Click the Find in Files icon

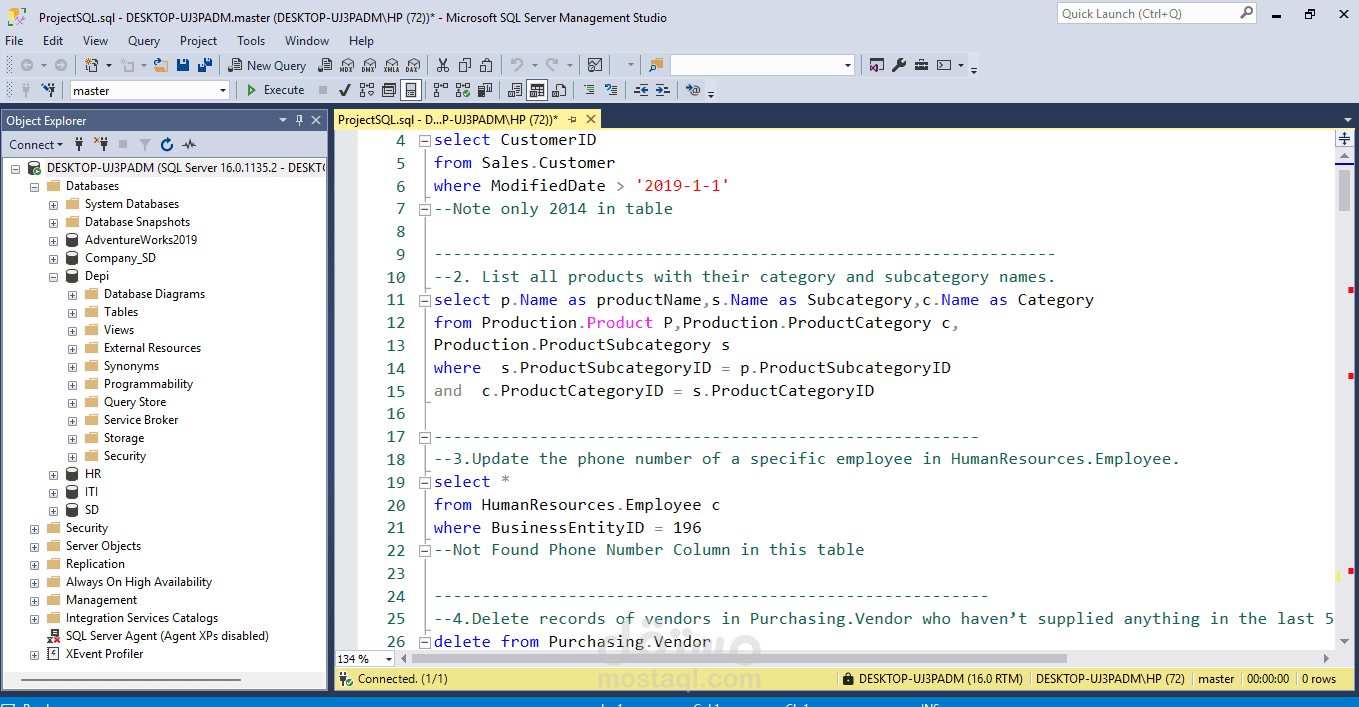(656, 65)
